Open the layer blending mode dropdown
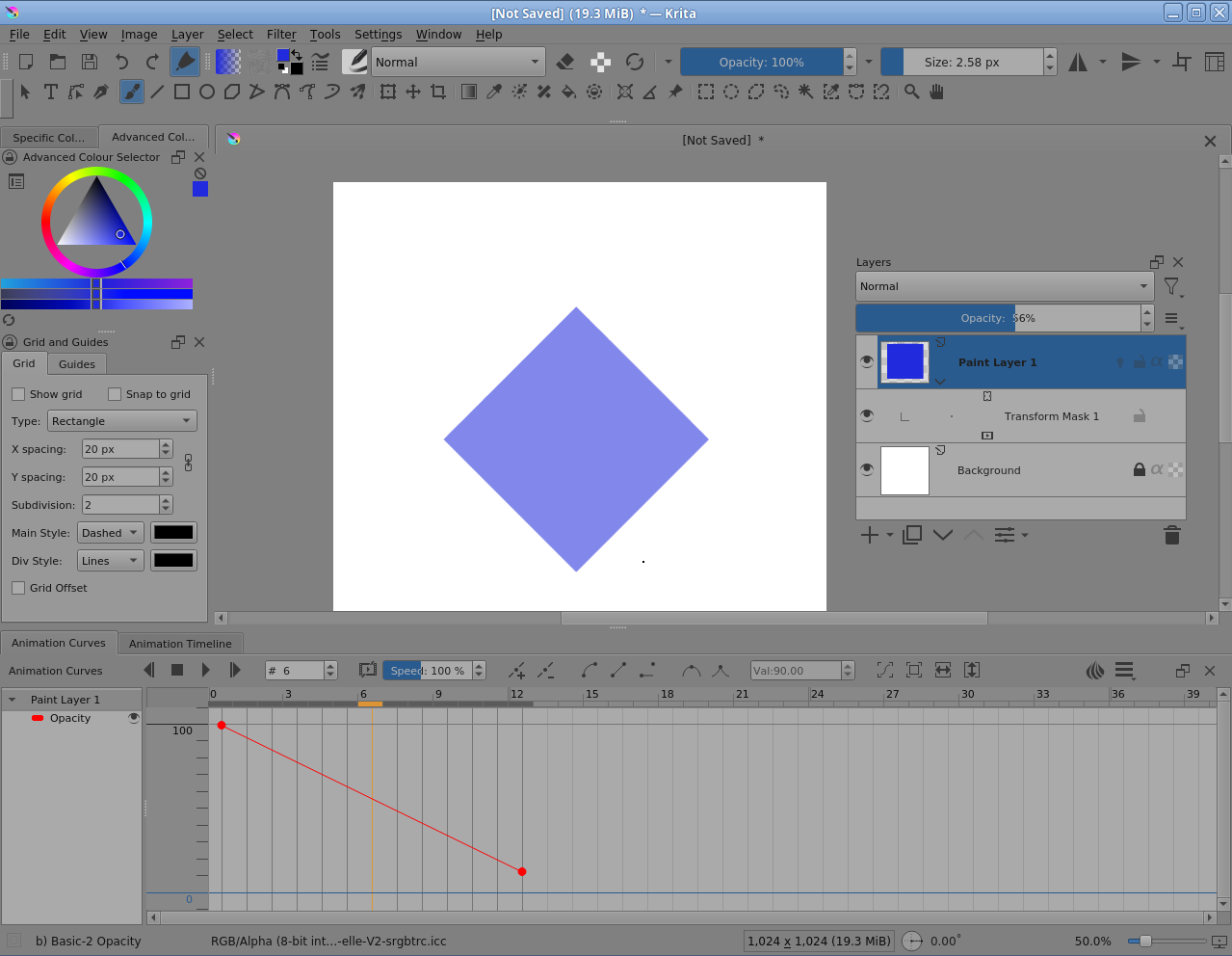This screenshot has height=956, width=1232. coord(1004,286)
